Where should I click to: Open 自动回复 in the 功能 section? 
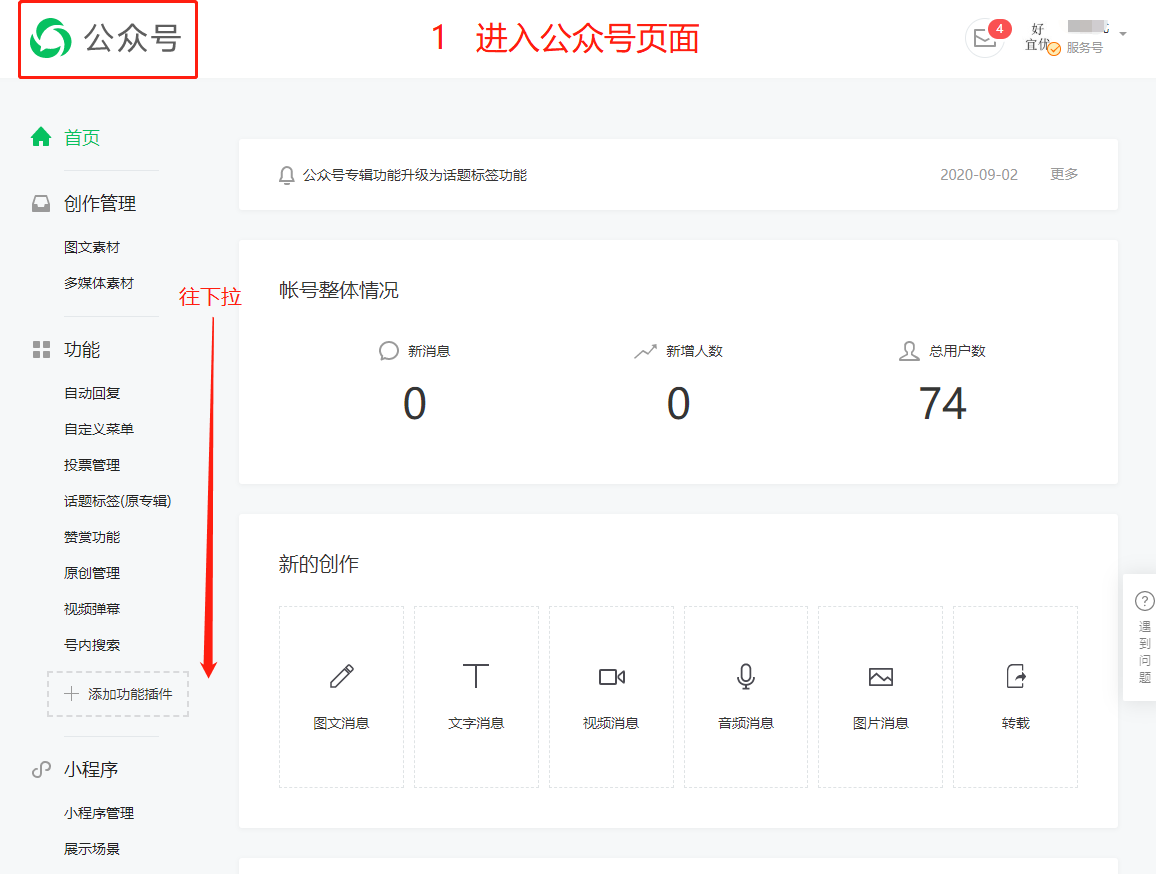[92, 393]
